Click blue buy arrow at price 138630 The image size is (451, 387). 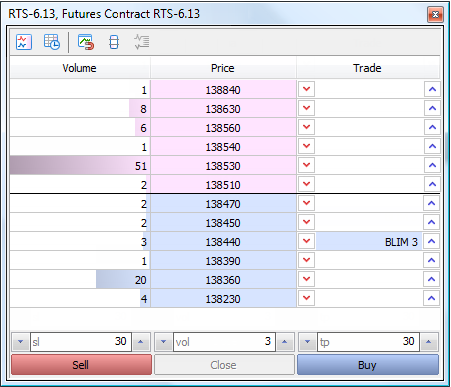click(x=432, y=108)
